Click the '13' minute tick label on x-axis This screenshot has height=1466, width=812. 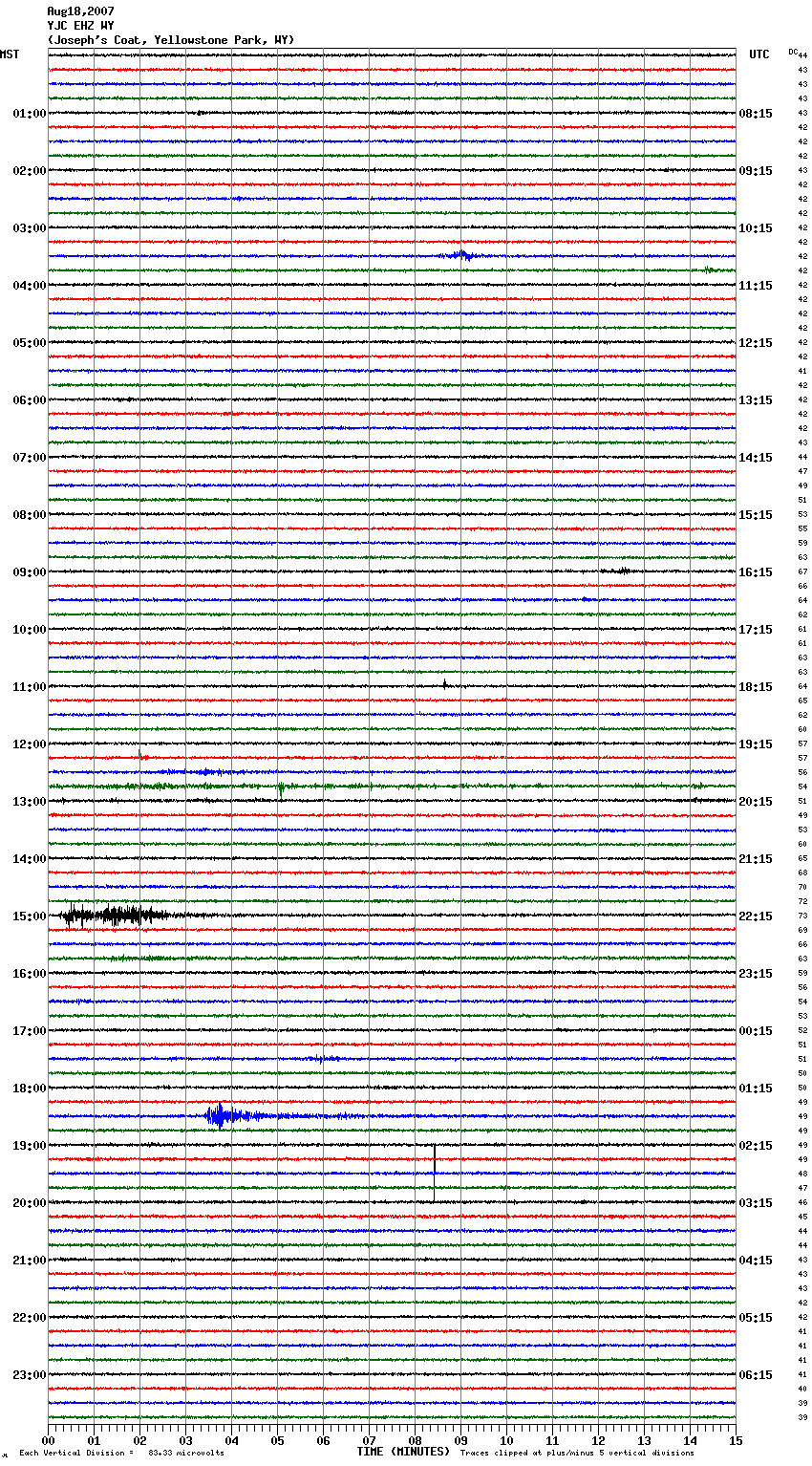(645, 1440)
